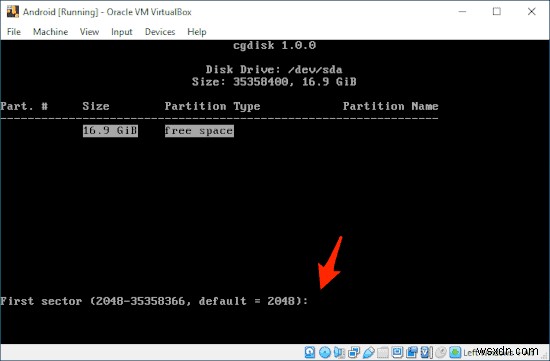Click the hard disk activity status icon
The width and height of the screenshot is (550, 361).
(309, 352)
